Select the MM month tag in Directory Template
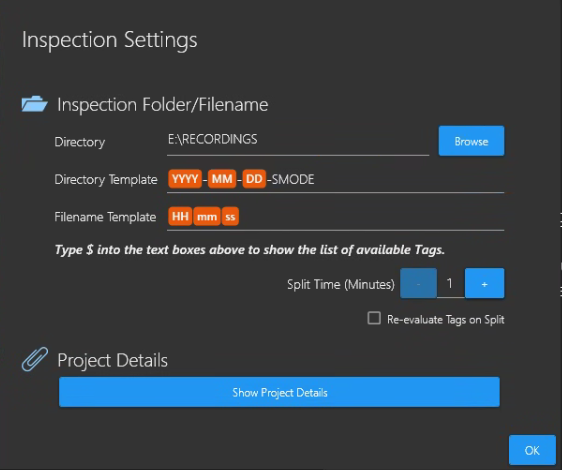562x470 pixels. coord(222,179)
